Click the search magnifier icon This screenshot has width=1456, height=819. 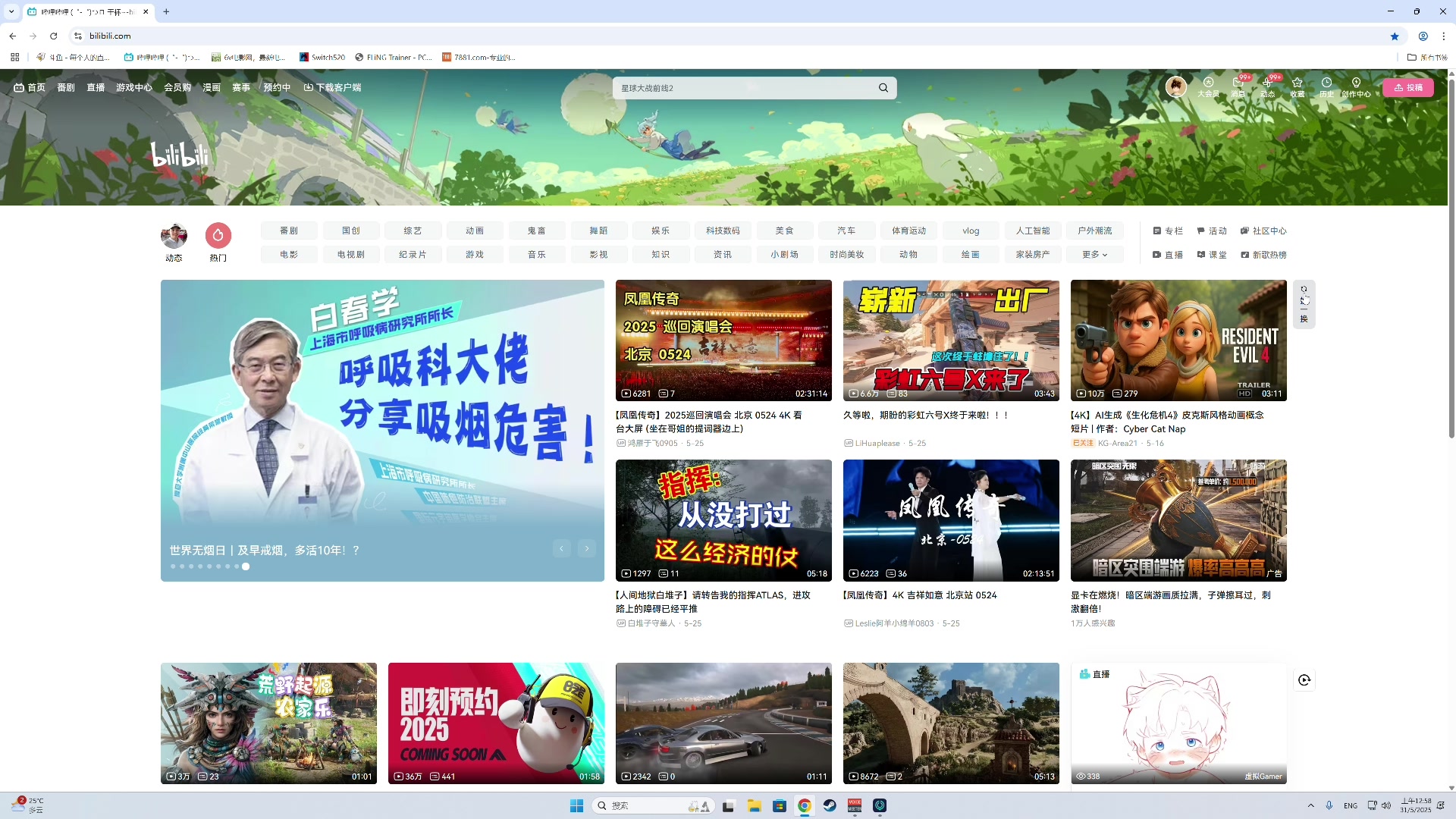pyautogui.click(x=883, y=88)
